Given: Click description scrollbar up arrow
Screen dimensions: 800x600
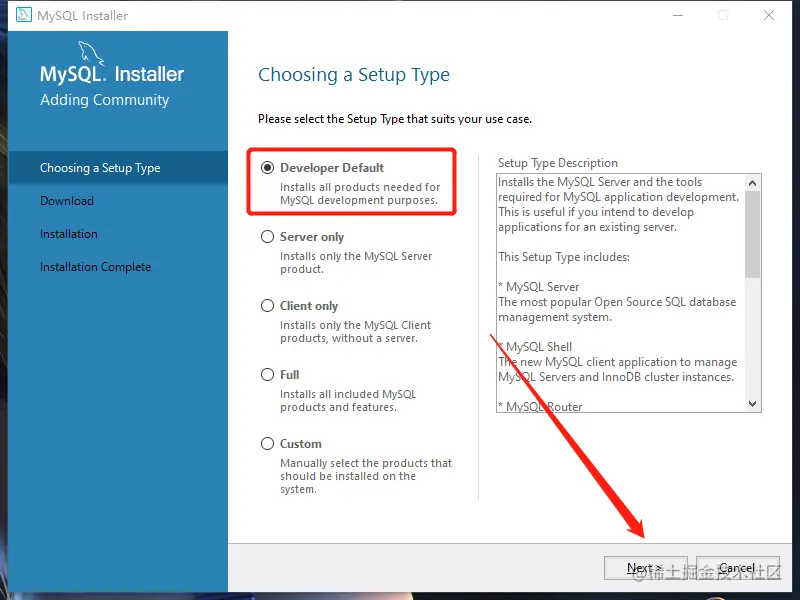Looking at the screenshot, I should click(753, 183).
